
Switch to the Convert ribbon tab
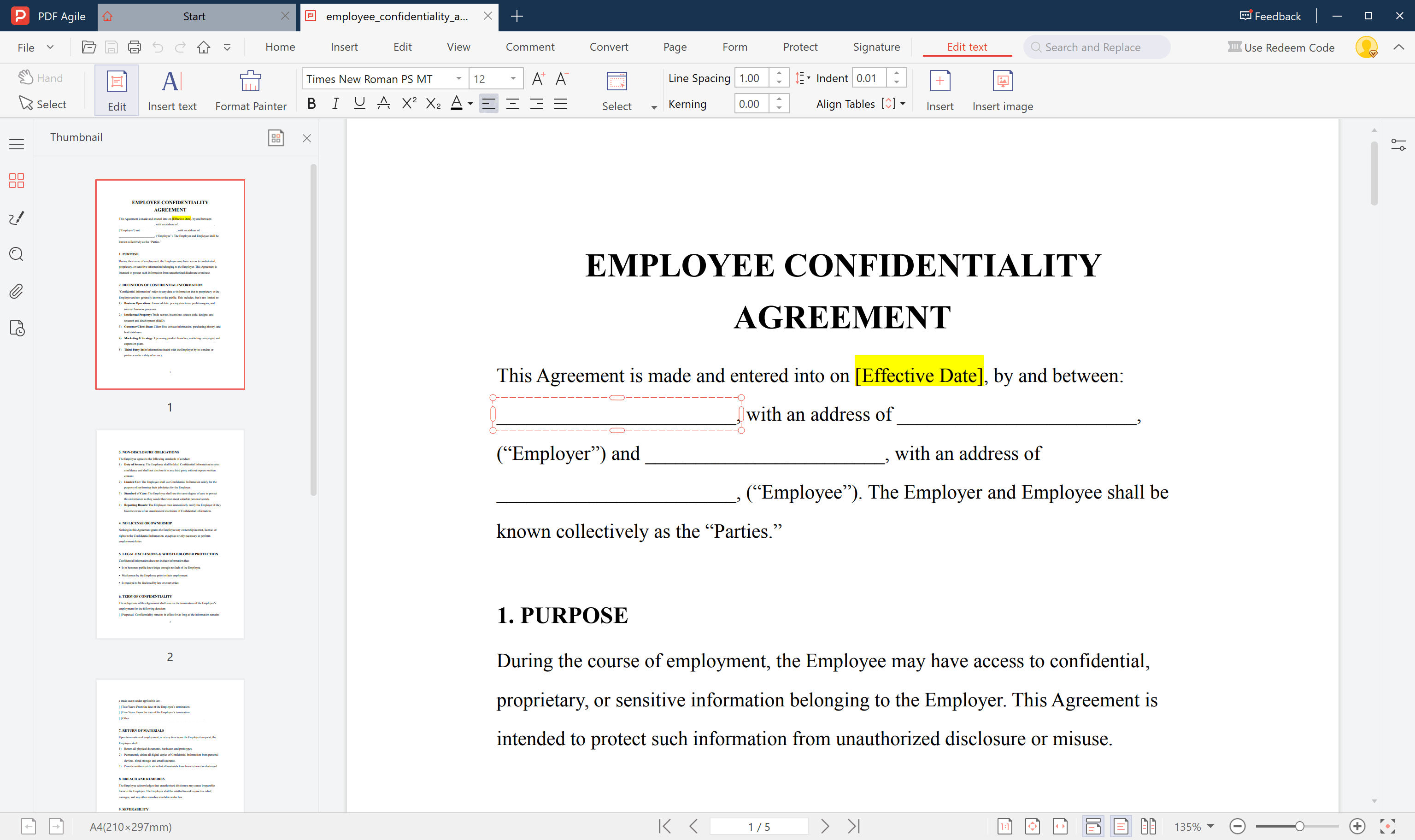point(609,47)
